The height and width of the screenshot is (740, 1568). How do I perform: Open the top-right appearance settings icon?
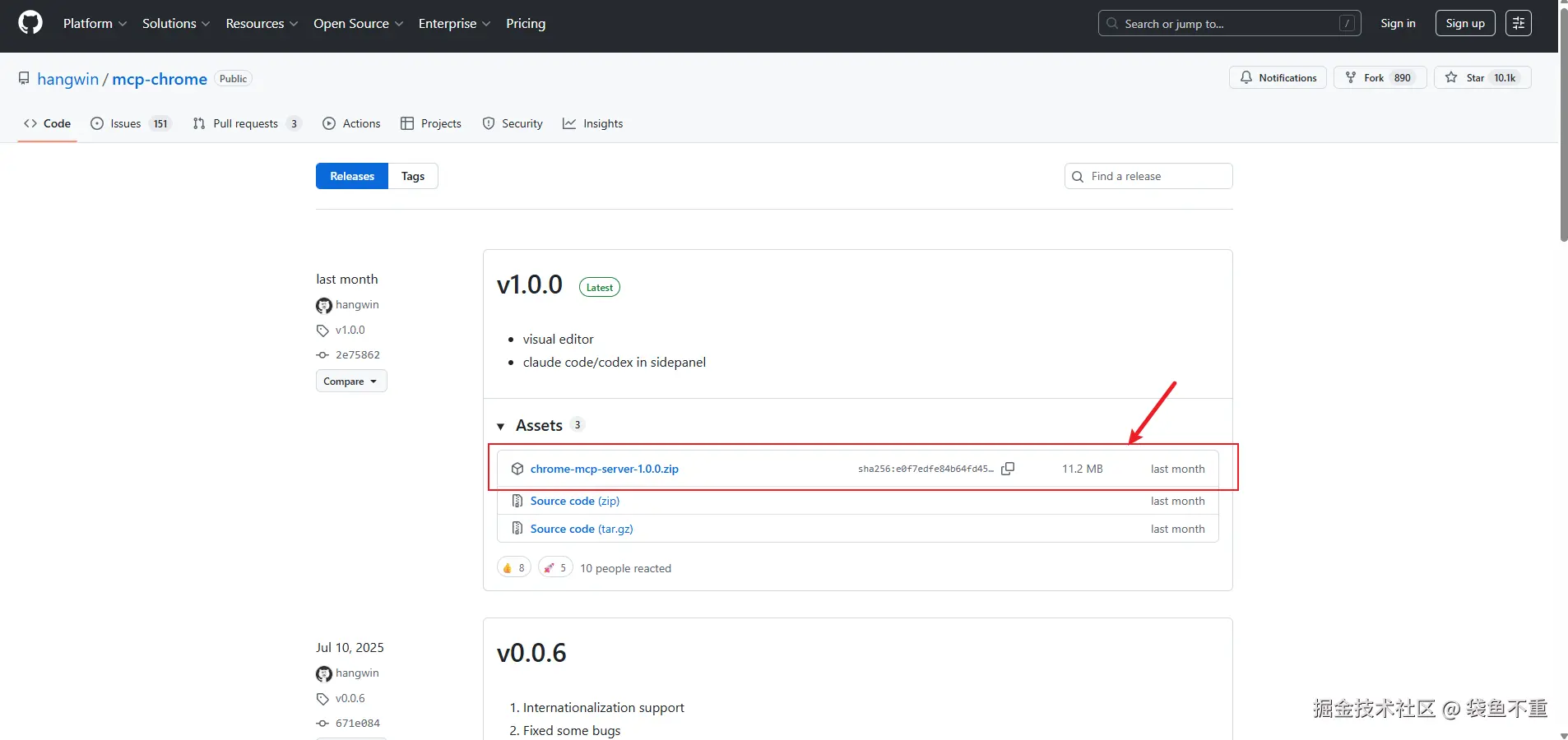click(x=1519, y=23)
